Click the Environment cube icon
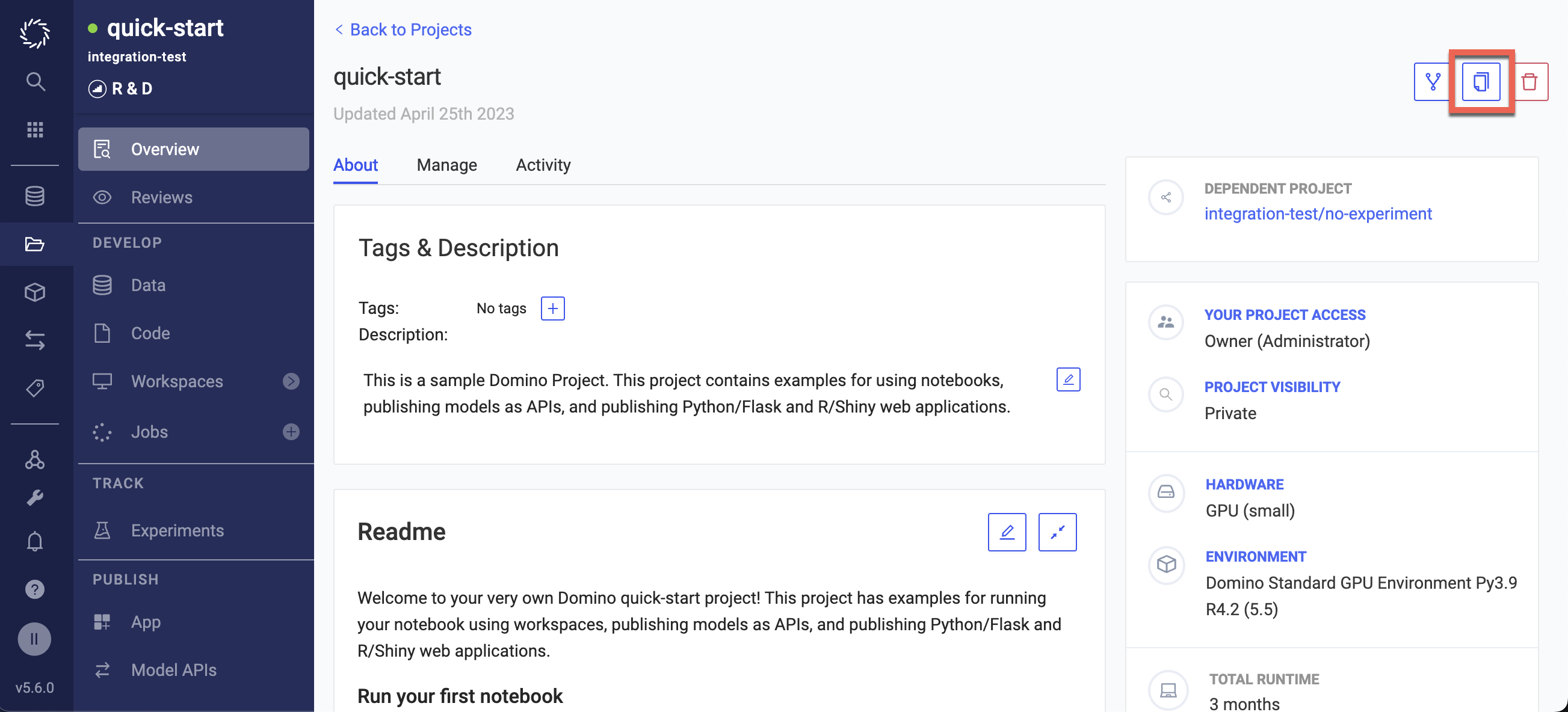This screenshot has height=712, width=1568. point(1165,564)
